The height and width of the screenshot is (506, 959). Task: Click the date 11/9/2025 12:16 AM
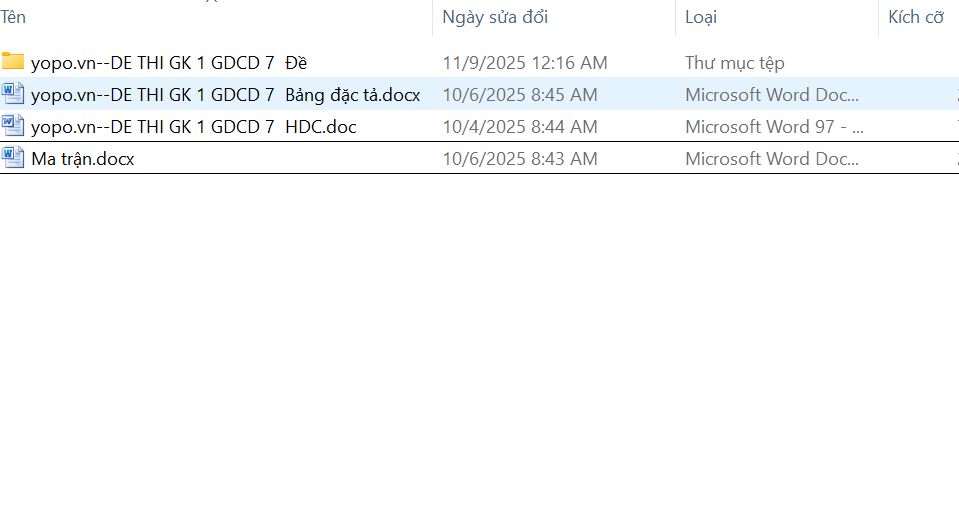pos(524,63)
